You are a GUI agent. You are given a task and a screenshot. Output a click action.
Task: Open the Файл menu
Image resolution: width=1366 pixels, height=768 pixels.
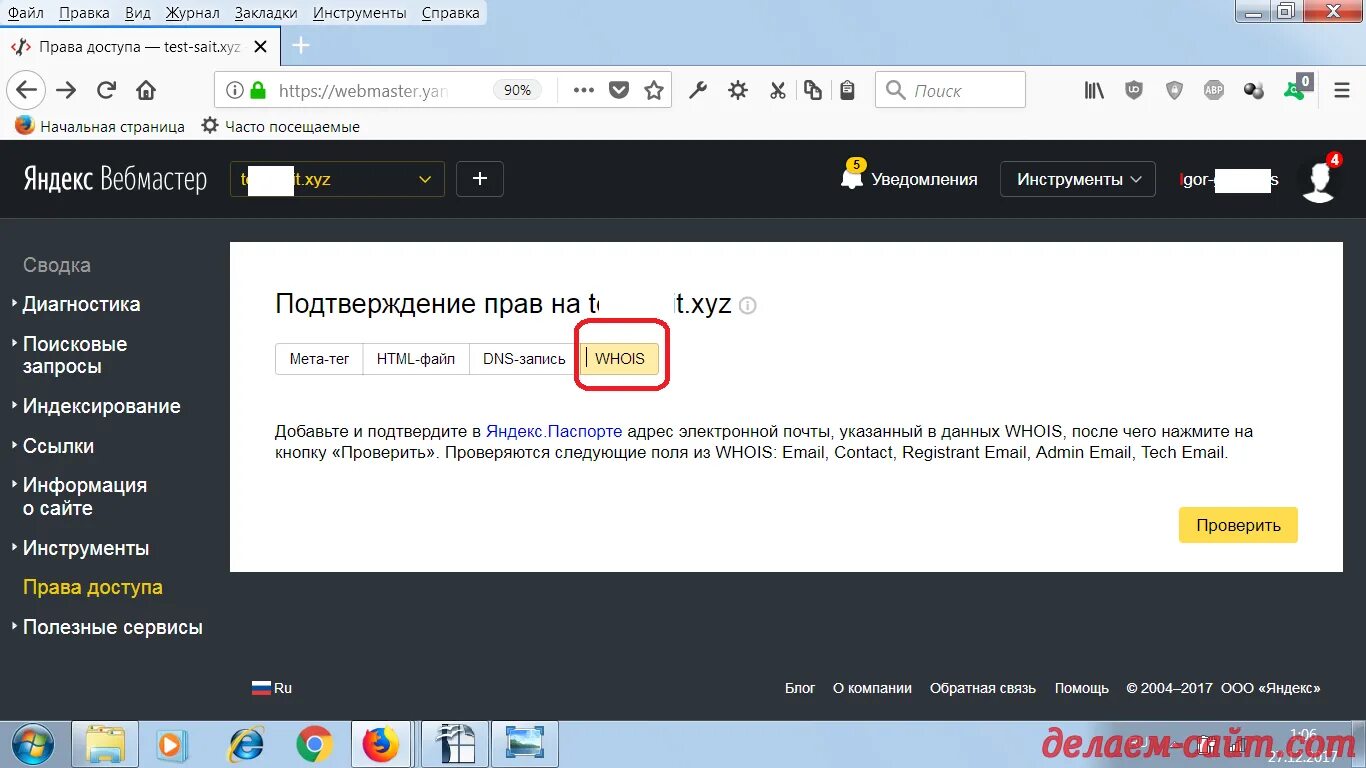pos(25,13)
